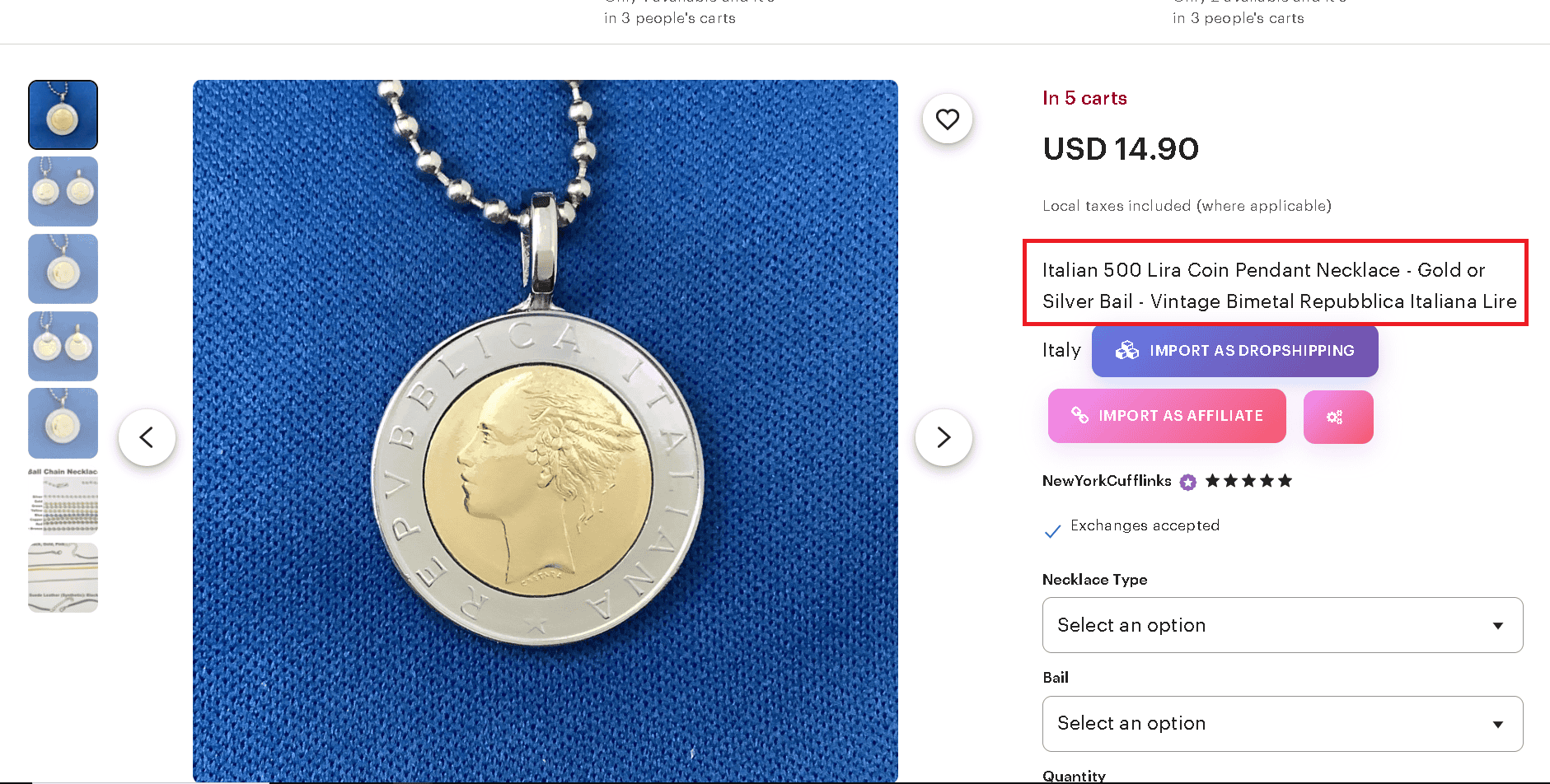Open the Necklace Type dropdown
This screenshot has height=784, width=1550.
pos(1281,625)
